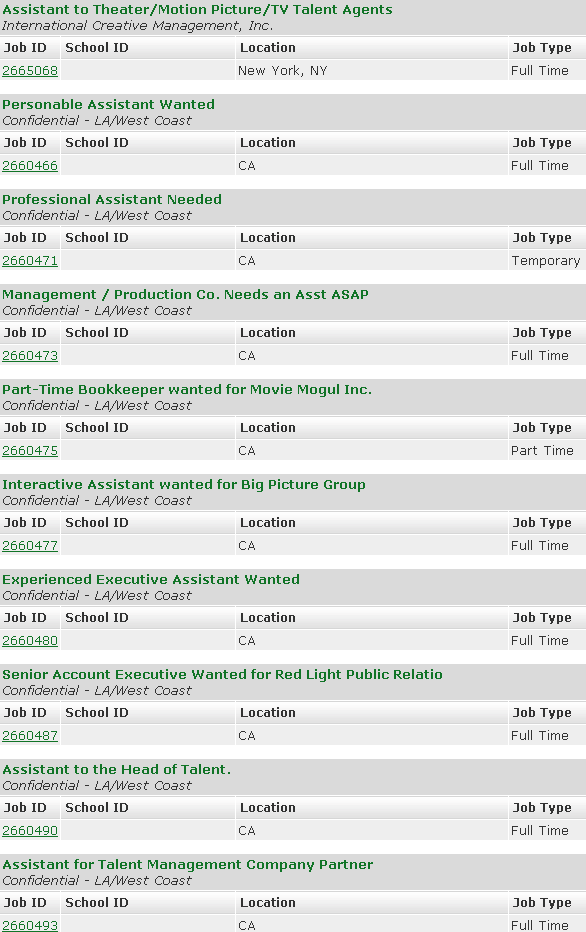Click Interactive Assistant wanted for Big Picture title
The width and height of the screenshot is (586, 932).
coord(184,484)
